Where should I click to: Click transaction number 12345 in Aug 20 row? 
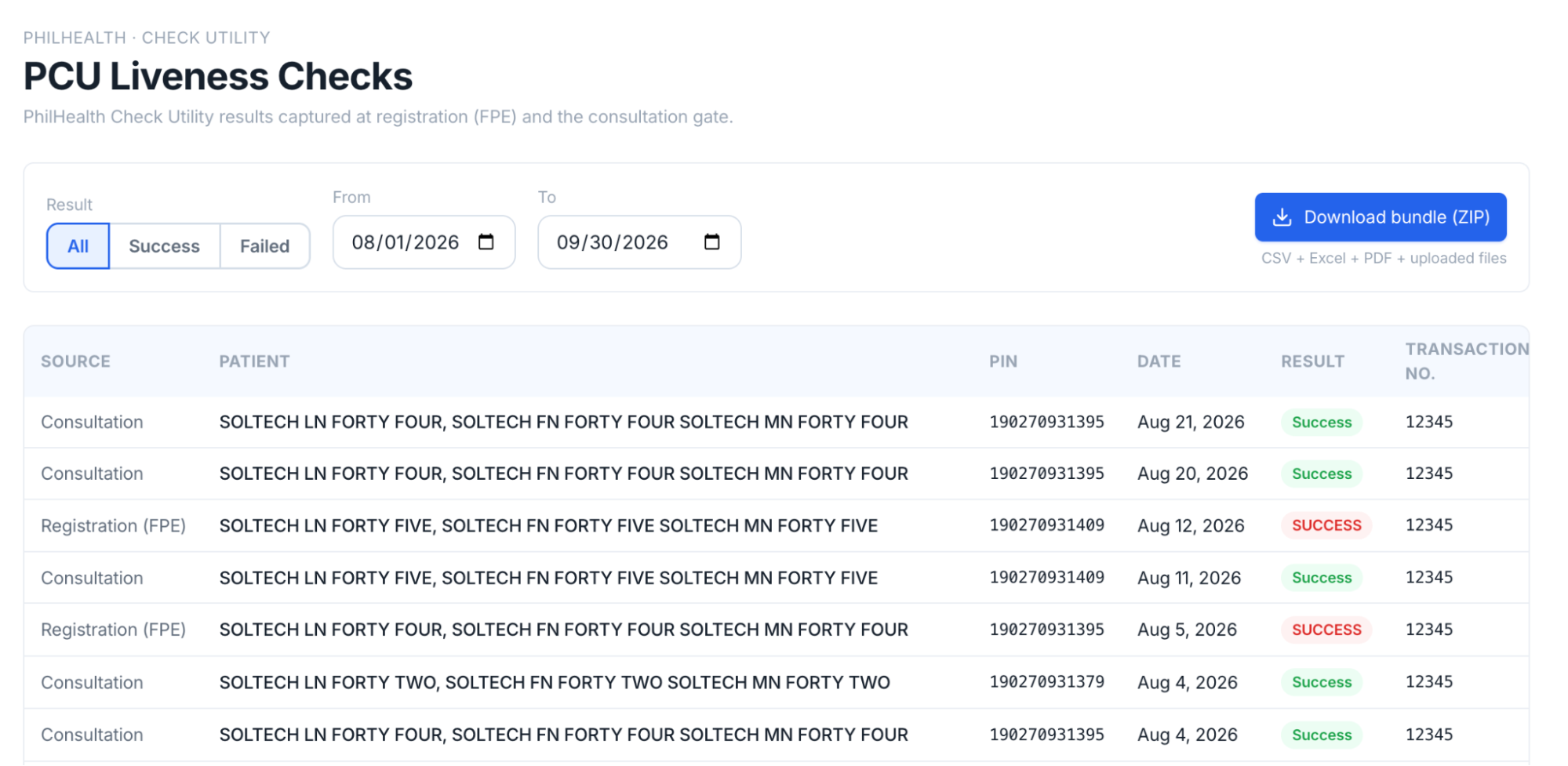click(1429, 474)
